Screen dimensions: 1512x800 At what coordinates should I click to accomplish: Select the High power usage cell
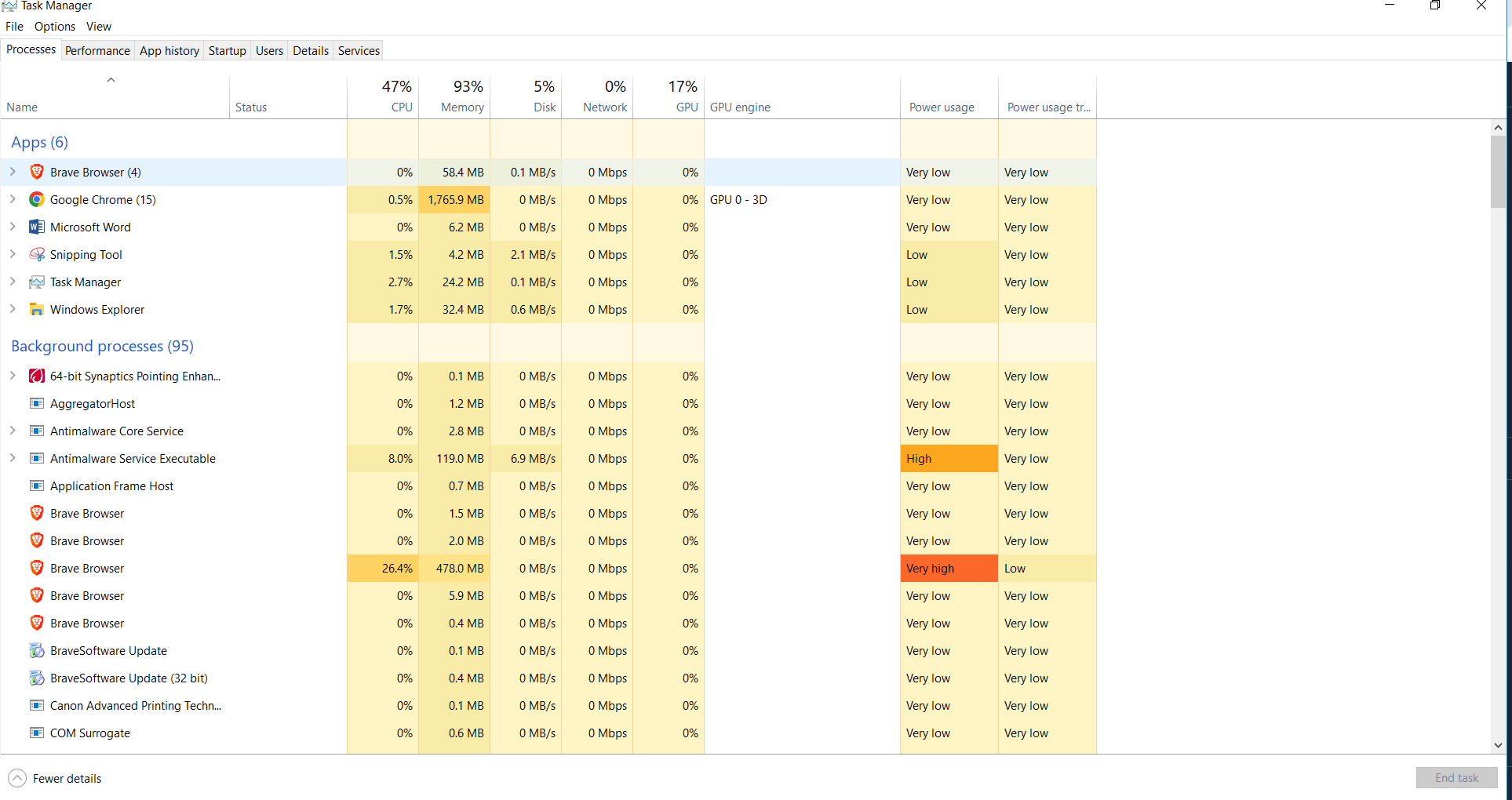(x=949, y=458)
